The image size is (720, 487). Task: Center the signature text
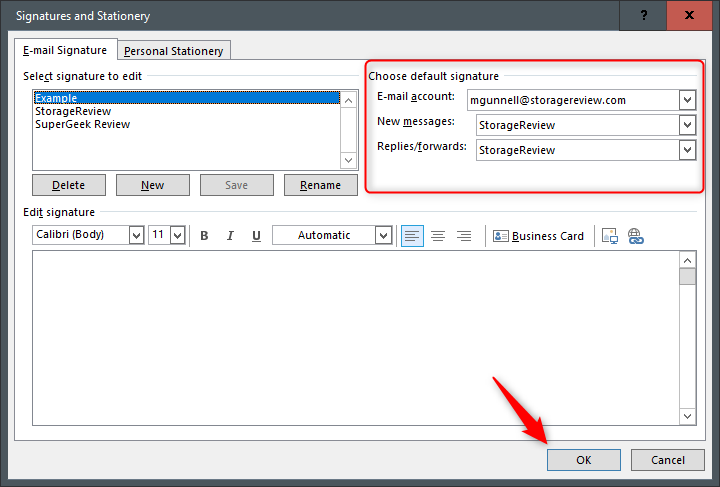438,236
